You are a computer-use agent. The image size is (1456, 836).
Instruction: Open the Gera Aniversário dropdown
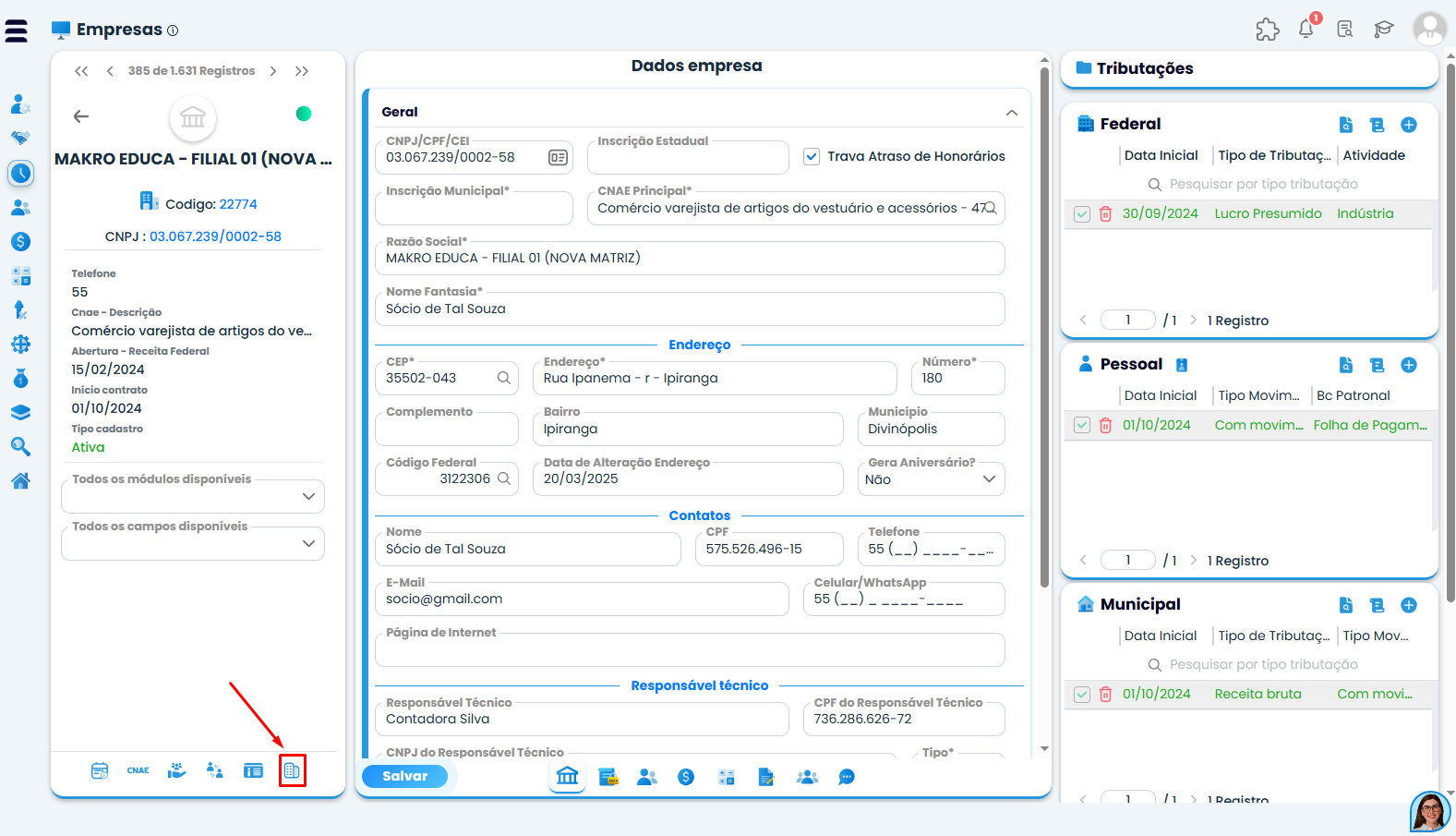932,479
